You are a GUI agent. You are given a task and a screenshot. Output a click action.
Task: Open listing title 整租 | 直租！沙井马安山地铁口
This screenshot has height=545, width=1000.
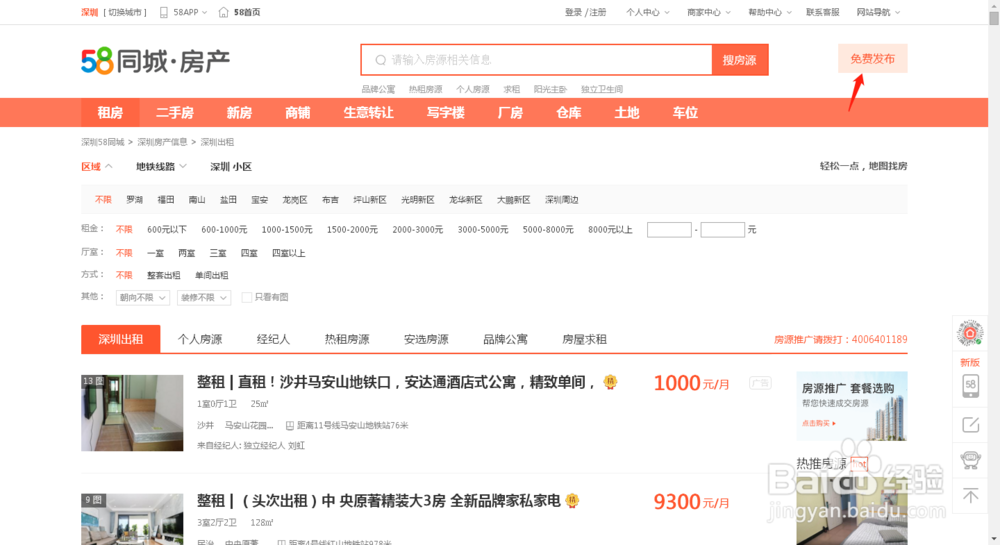395,382
